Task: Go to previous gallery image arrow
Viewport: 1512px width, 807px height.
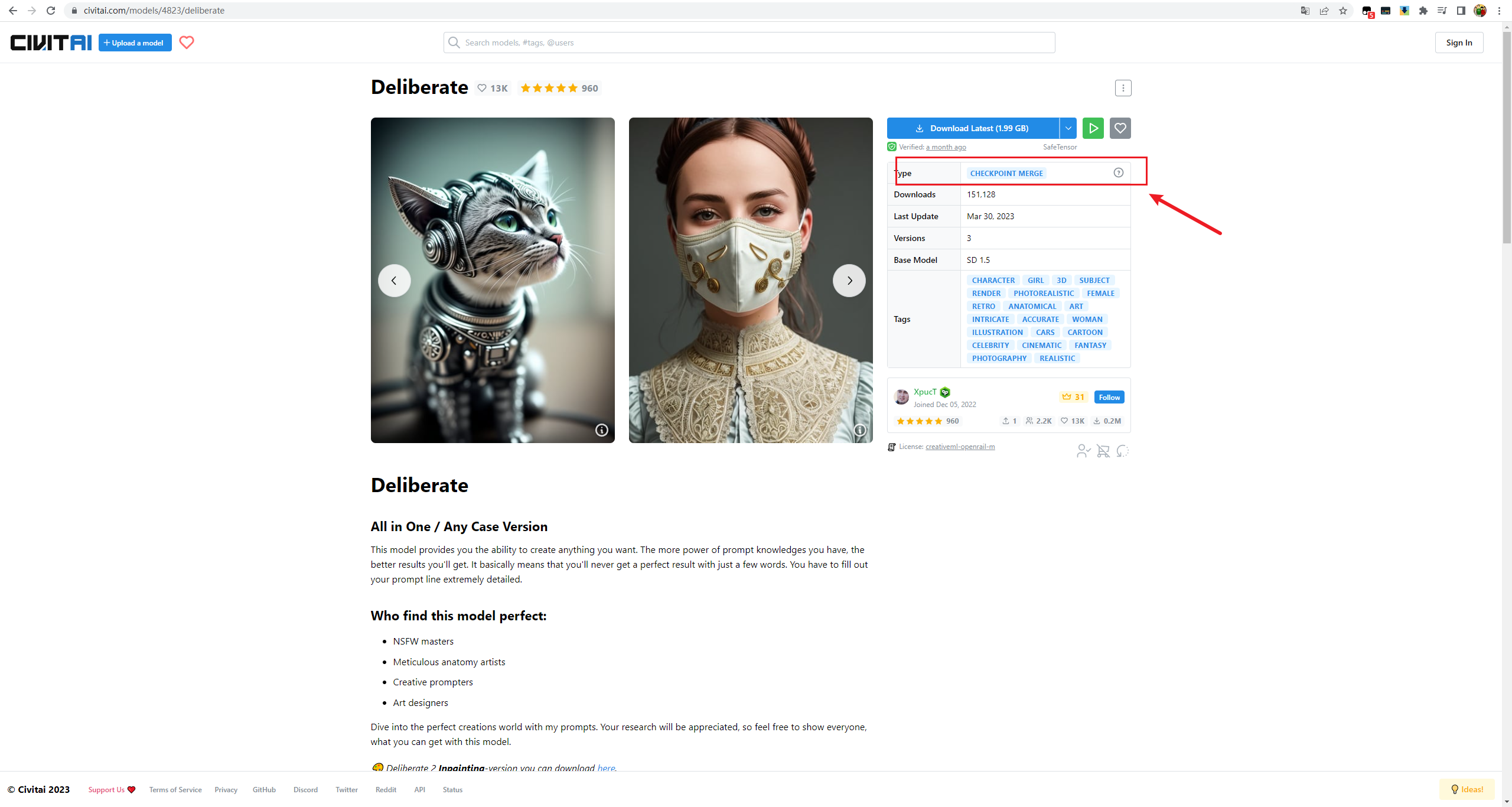Action: click(x=394, y=281)
